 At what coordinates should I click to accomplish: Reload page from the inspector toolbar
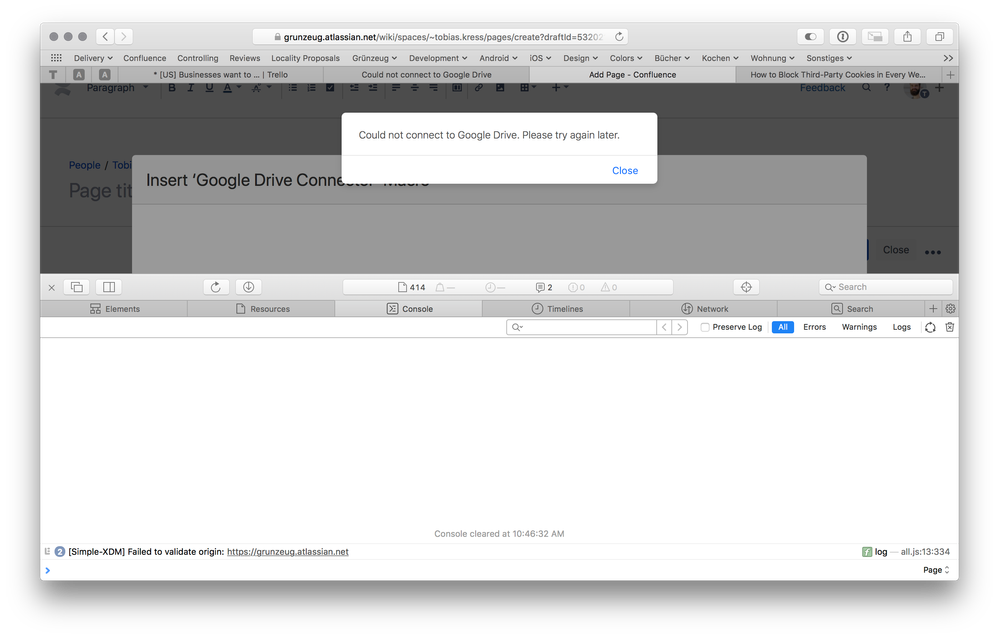(x=216, y=287)
